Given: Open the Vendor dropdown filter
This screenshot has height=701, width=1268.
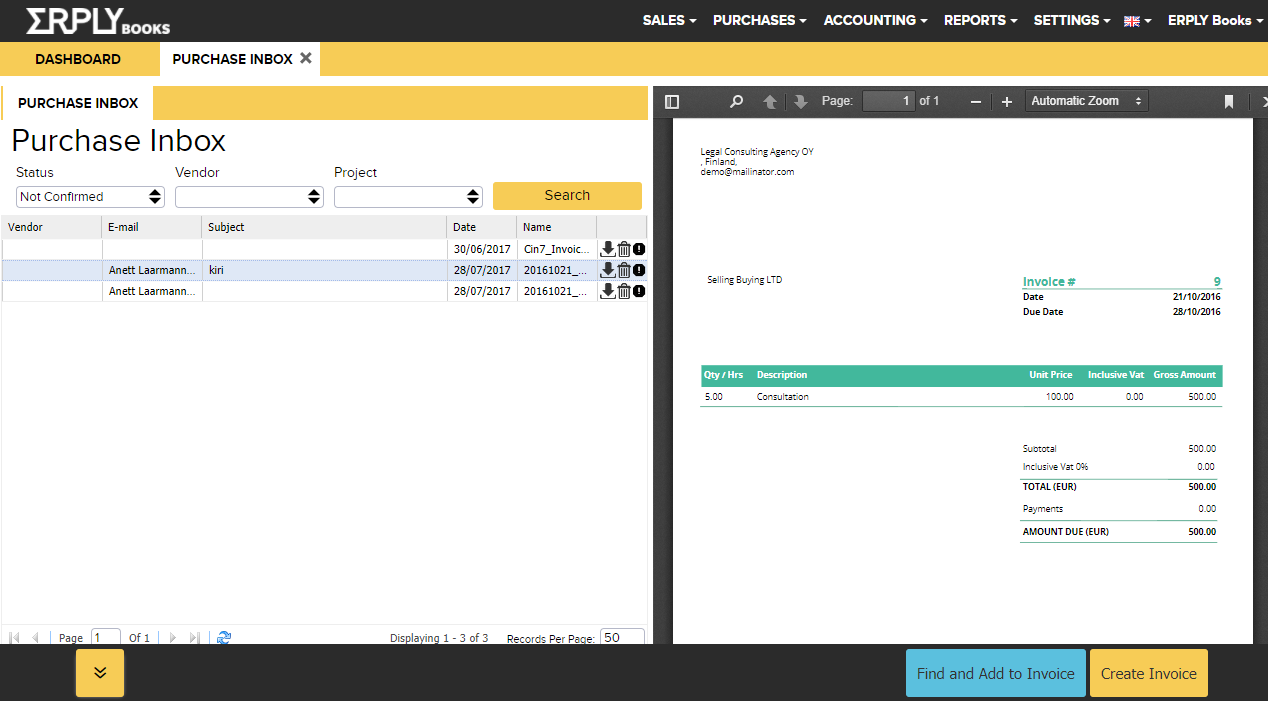Looking at the screenshot, I should [249, 197].
